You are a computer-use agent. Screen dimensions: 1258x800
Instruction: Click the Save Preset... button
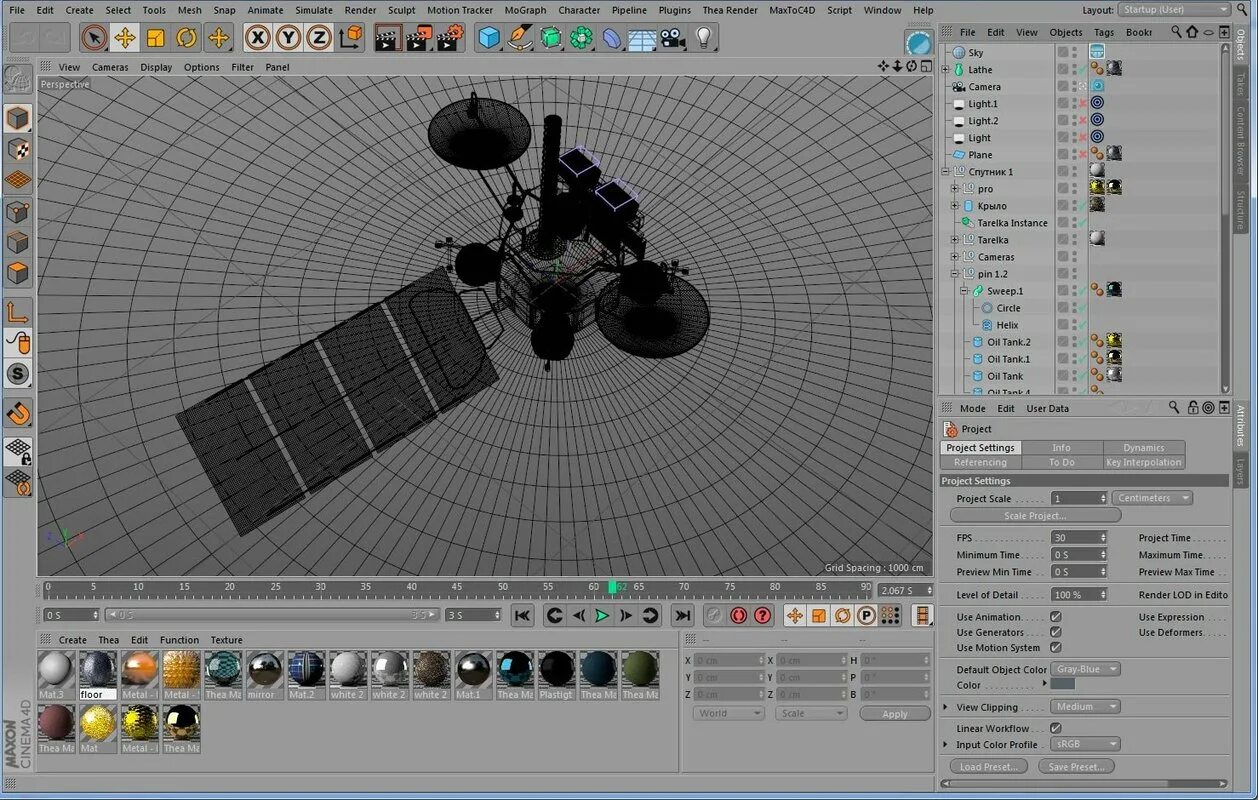(1076, 767)
